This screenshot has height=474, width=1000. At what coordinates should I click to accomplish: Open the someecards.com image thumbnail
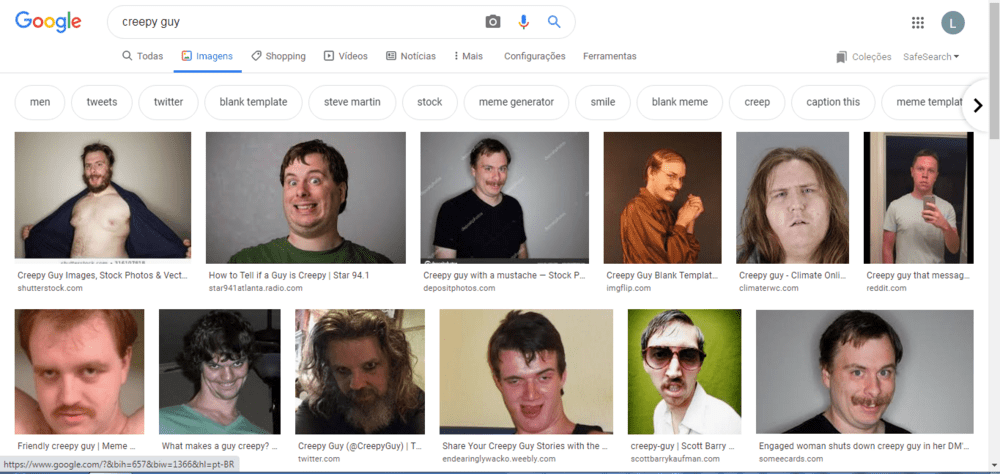coord(864,371)
